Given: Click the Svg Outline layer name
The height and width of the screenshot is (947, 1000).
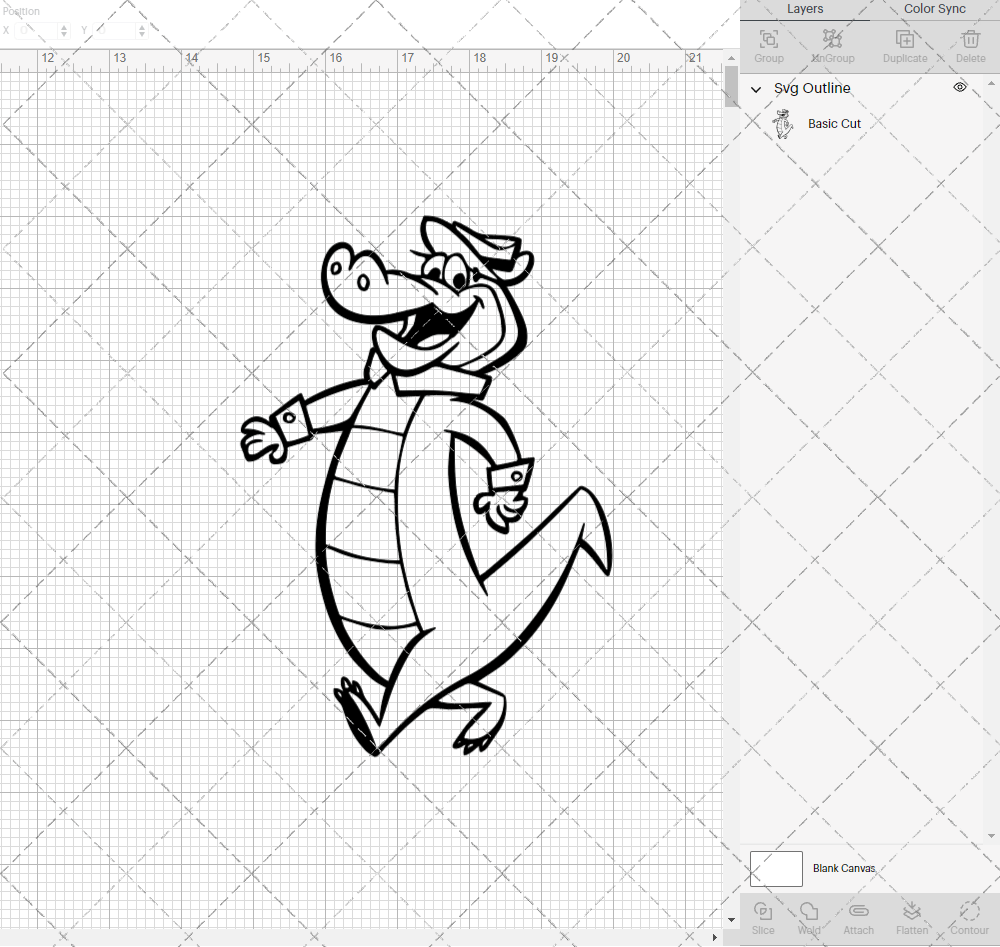Looking at the screenshot, I should coord(812,88).
